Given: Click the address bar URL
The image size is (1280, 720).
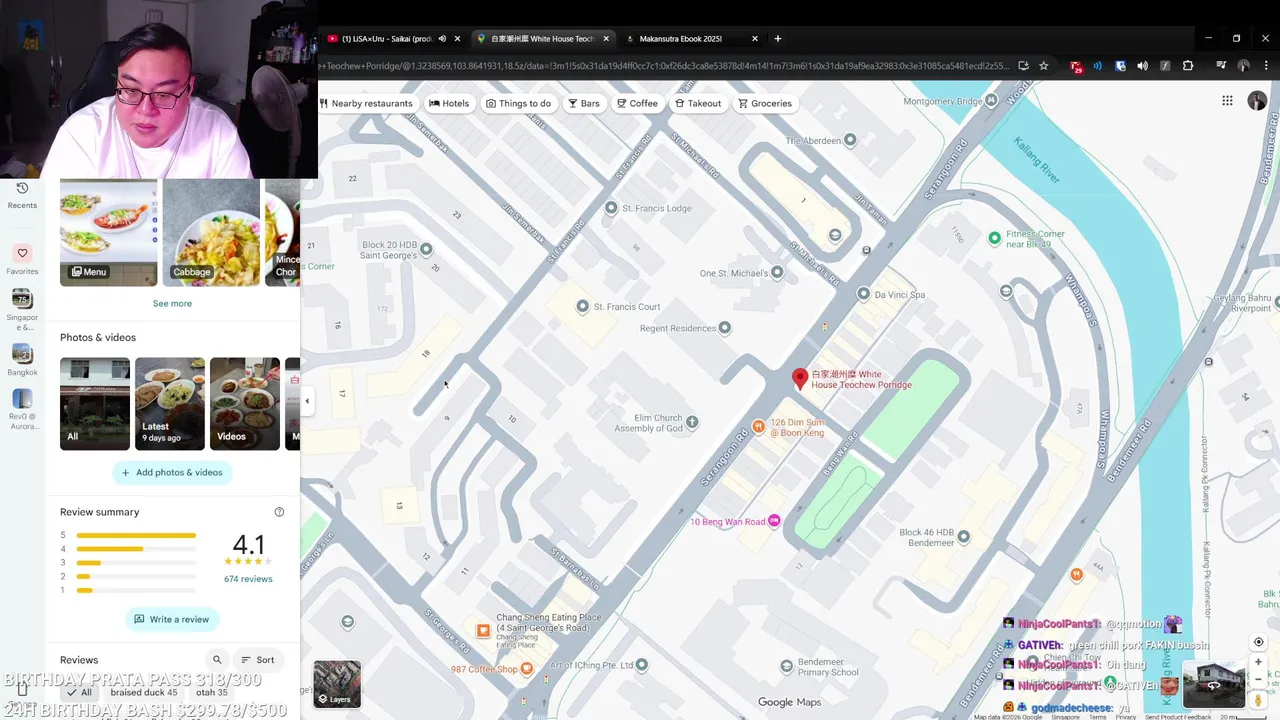Looking at the screenshot, I should click(x=664, y=66).
